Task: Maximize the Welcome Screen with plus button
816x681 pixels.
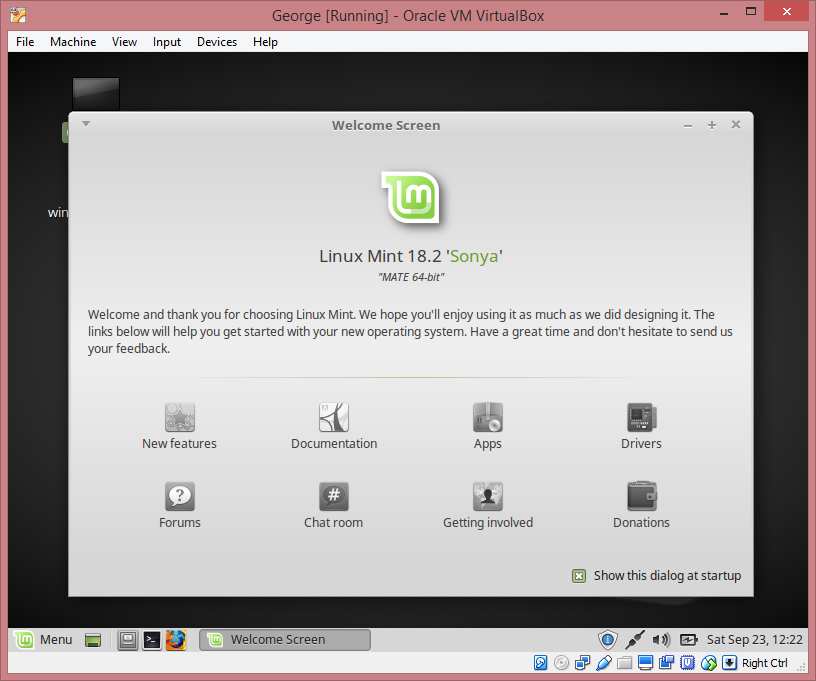Action: [x=712, y=125]
